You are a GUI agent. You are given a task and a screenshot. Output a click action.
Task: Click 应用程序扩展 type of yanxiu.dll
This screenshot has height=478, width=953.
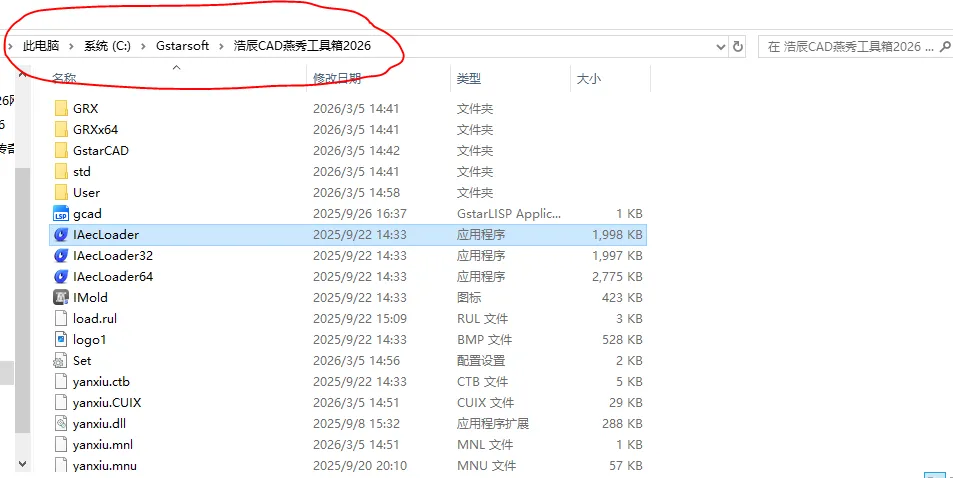[x=493, y=423]
